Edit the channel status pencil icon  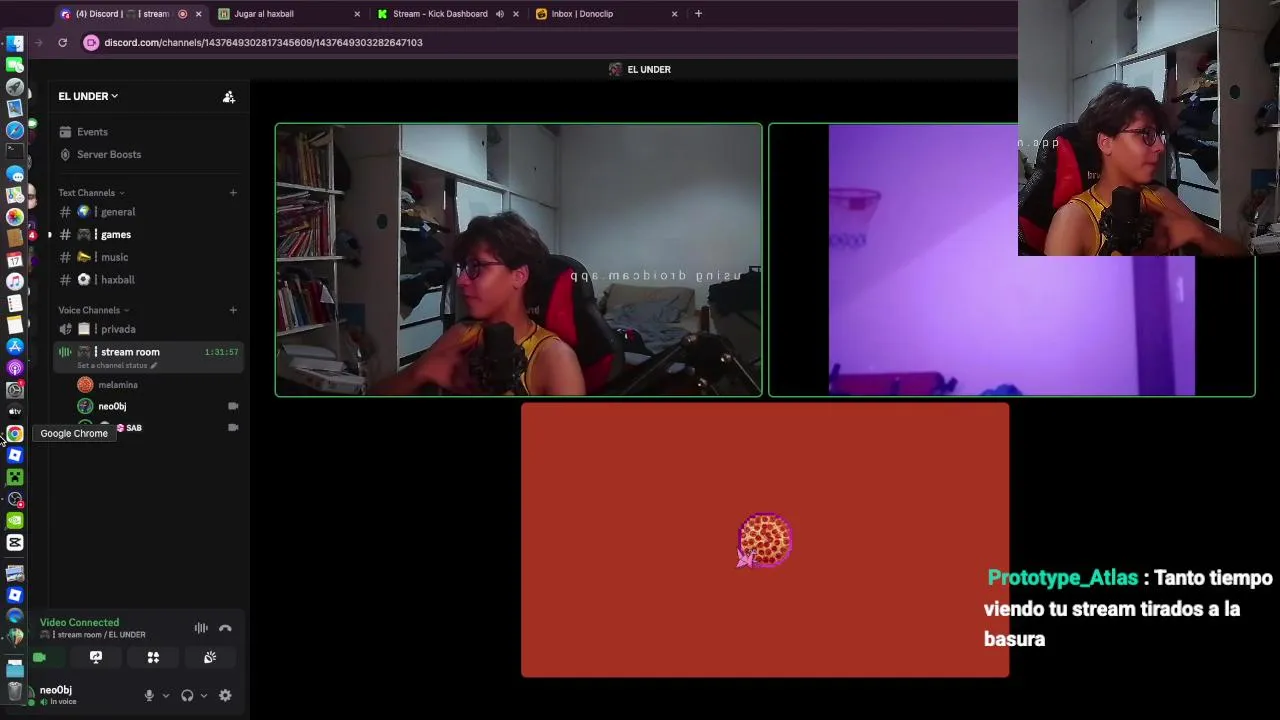pos(154,366)
